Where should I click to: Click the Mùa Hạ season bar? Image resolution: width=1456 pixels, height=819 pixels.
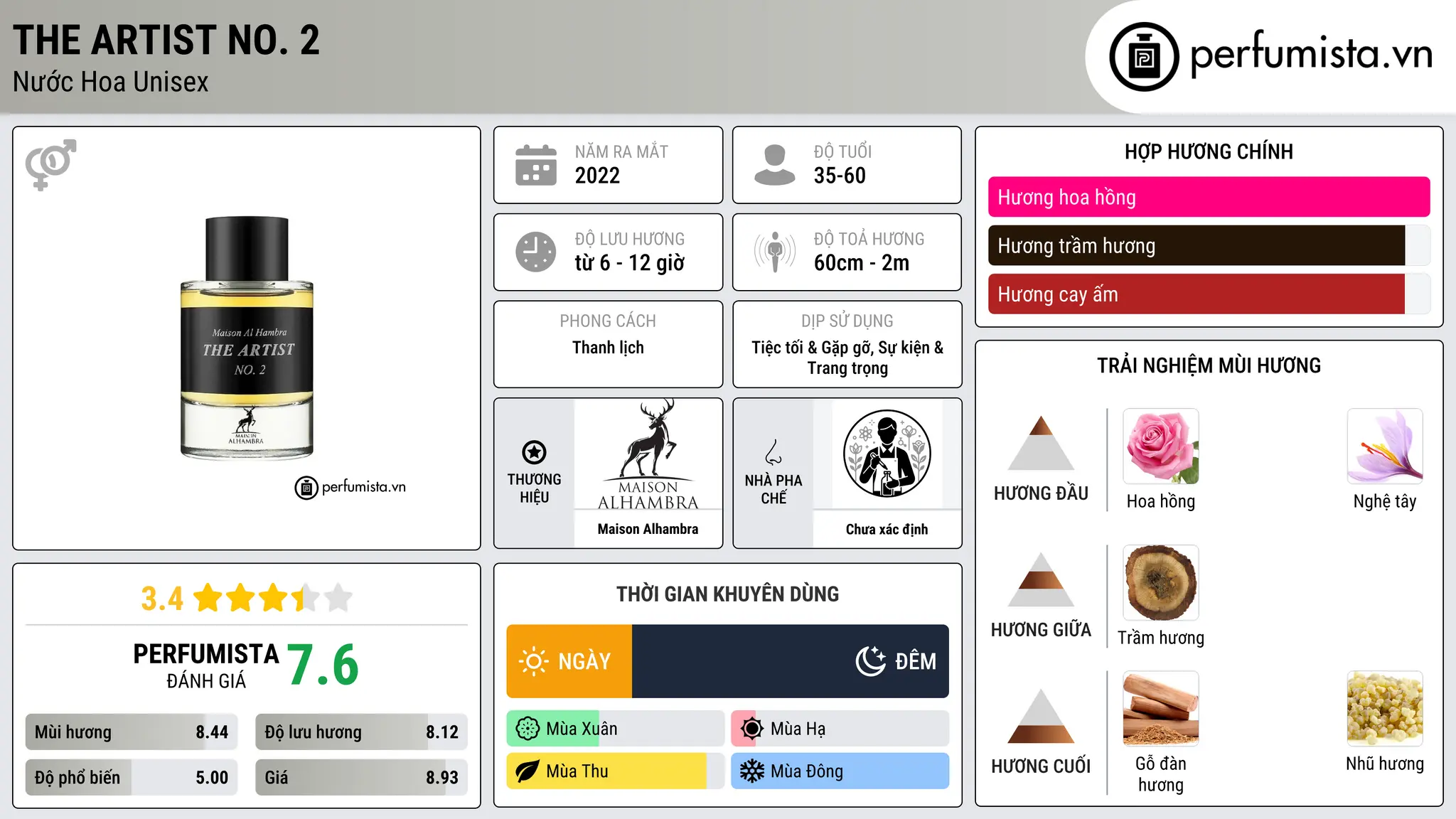coord(840,729)
